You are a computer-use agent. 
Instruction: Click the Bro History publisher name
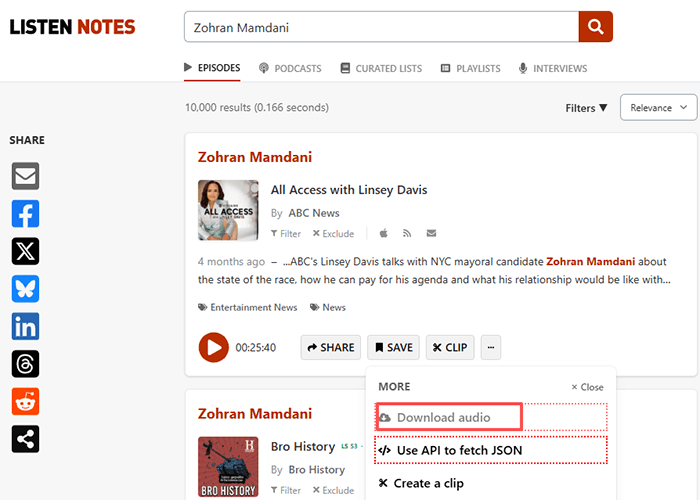(317, 470)
